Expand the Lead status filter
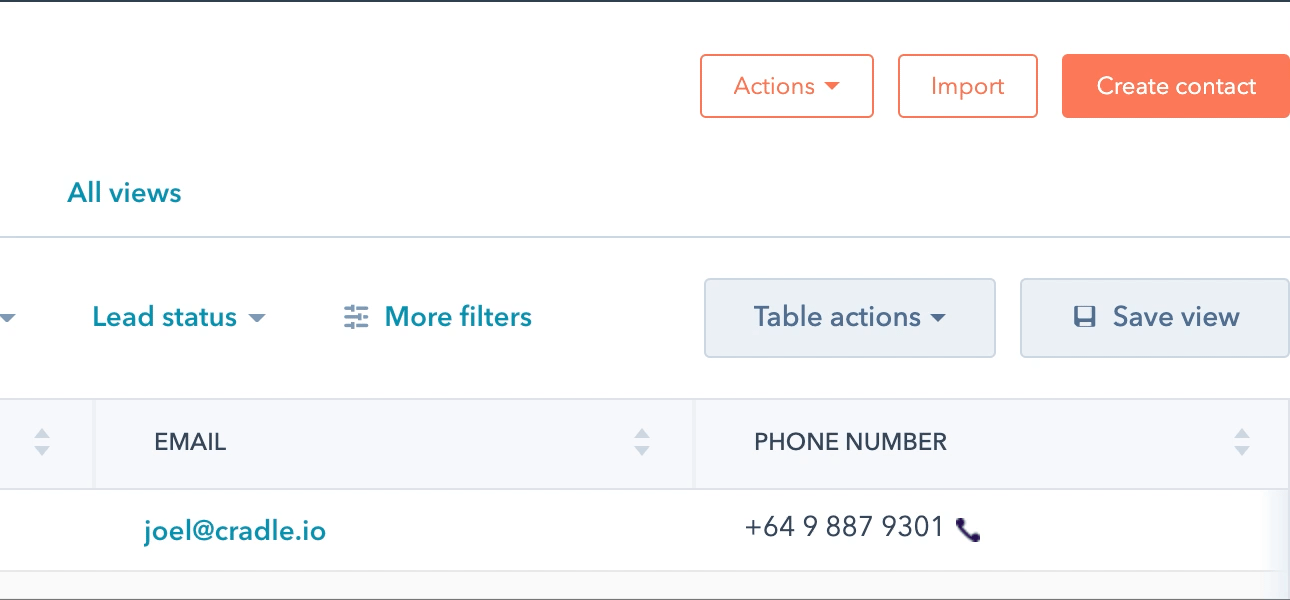The width and height of the screenshot is (1290, 600). click(178, 318)
